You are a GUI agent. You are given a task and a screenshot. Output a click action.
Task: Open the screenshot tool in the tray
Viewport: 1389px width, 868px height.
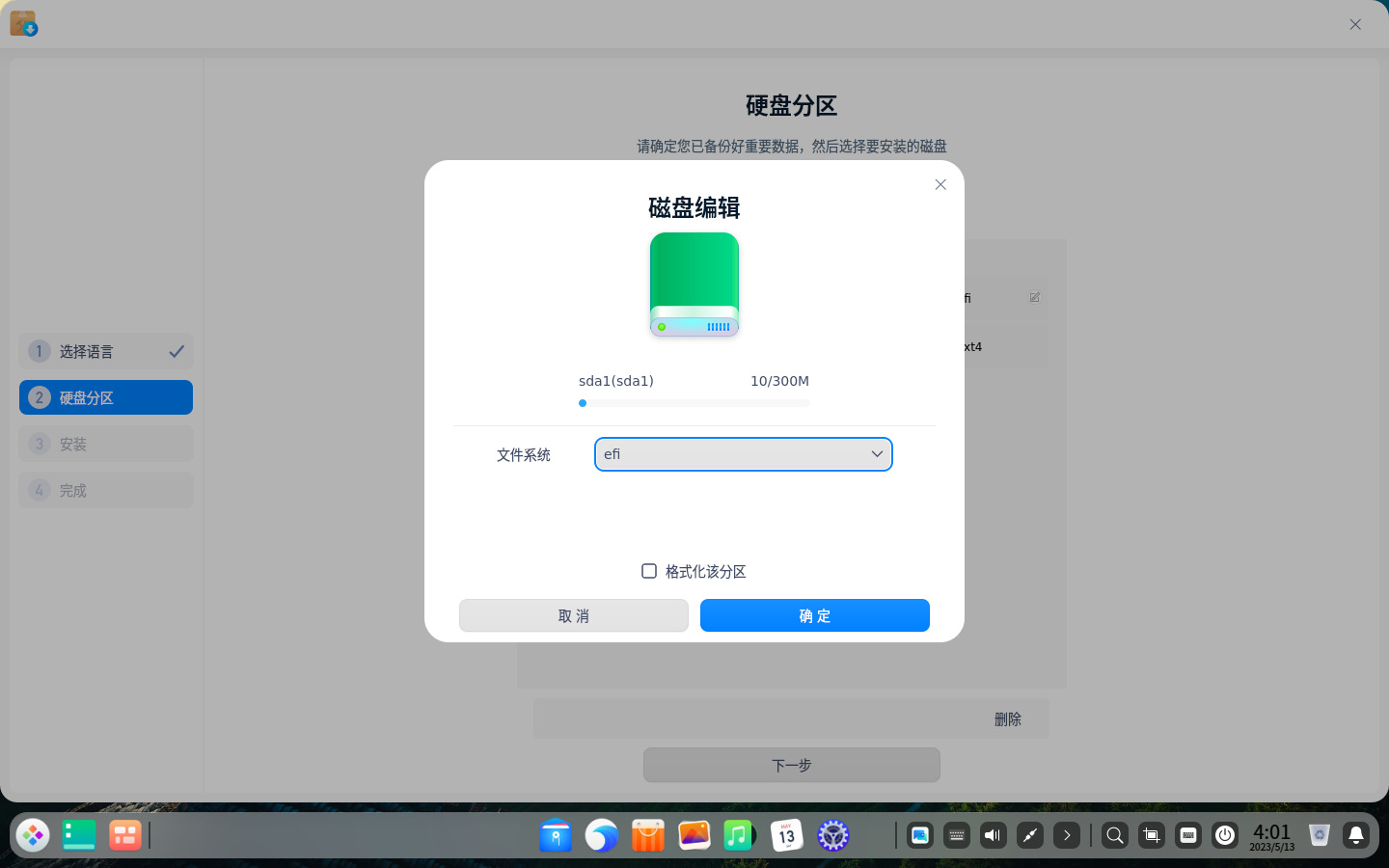(1152, 835)
